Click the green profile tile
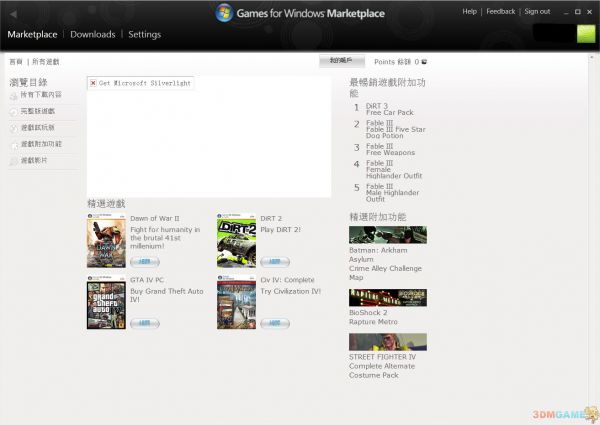 [x=586, y=33]
